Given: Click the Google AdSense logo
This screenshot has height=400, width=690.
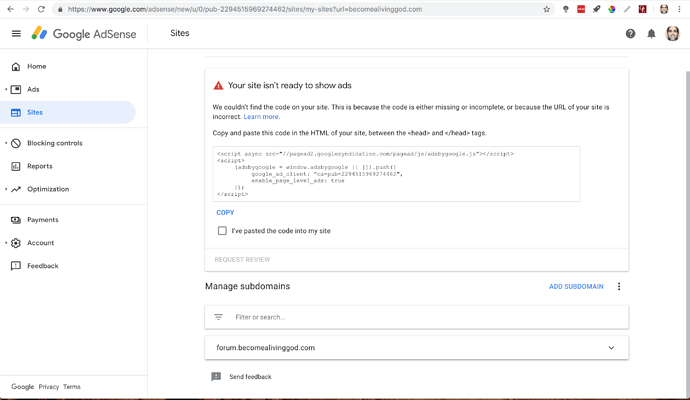Looking at the screenshot, I should pyautogui.click(x=84, y=33).
